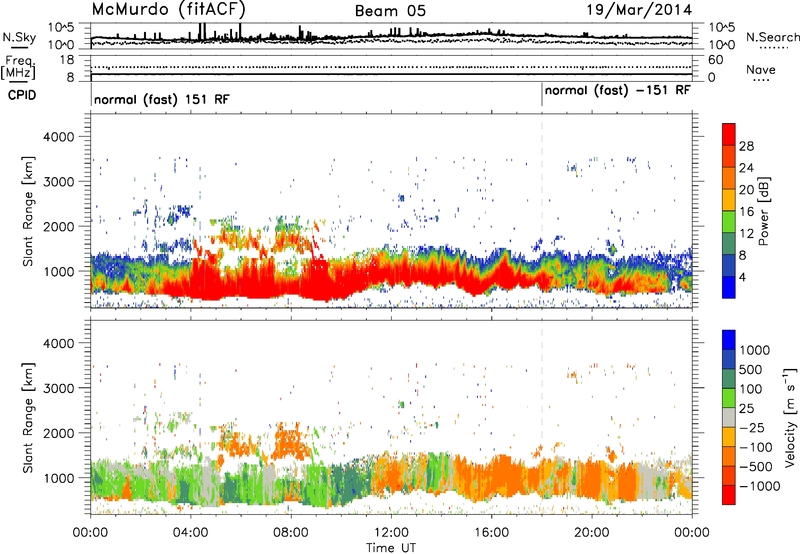This screenshot has height=554, width=800.
Task: Click the "4000" tick on the velocity panel axis
Action: tap(59, 343)
